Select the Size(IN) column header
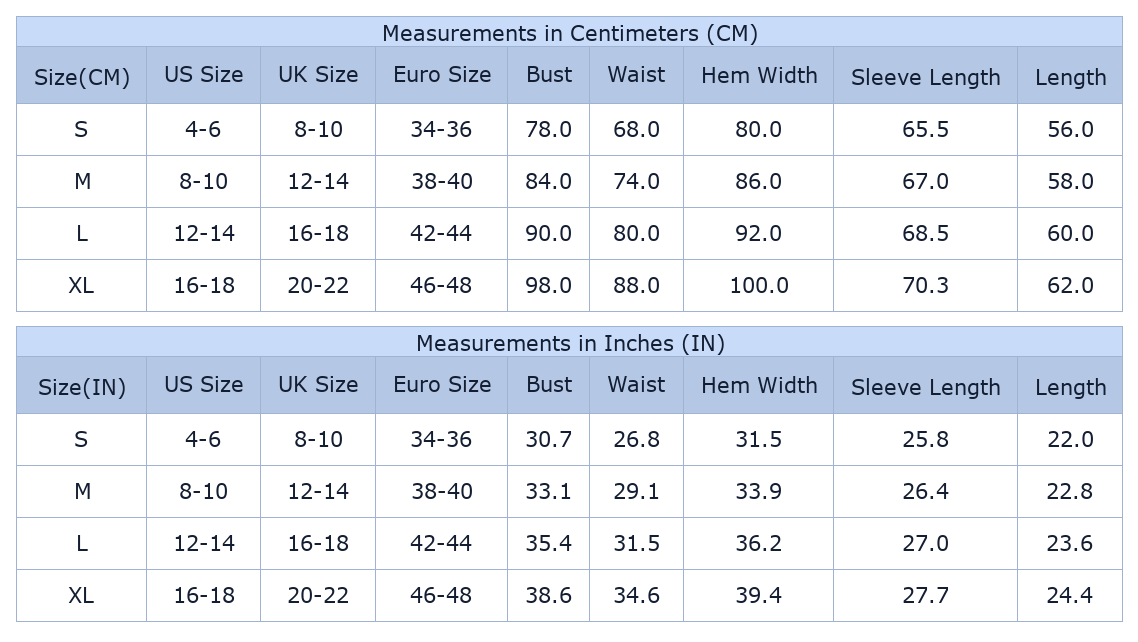 point(82,387)
